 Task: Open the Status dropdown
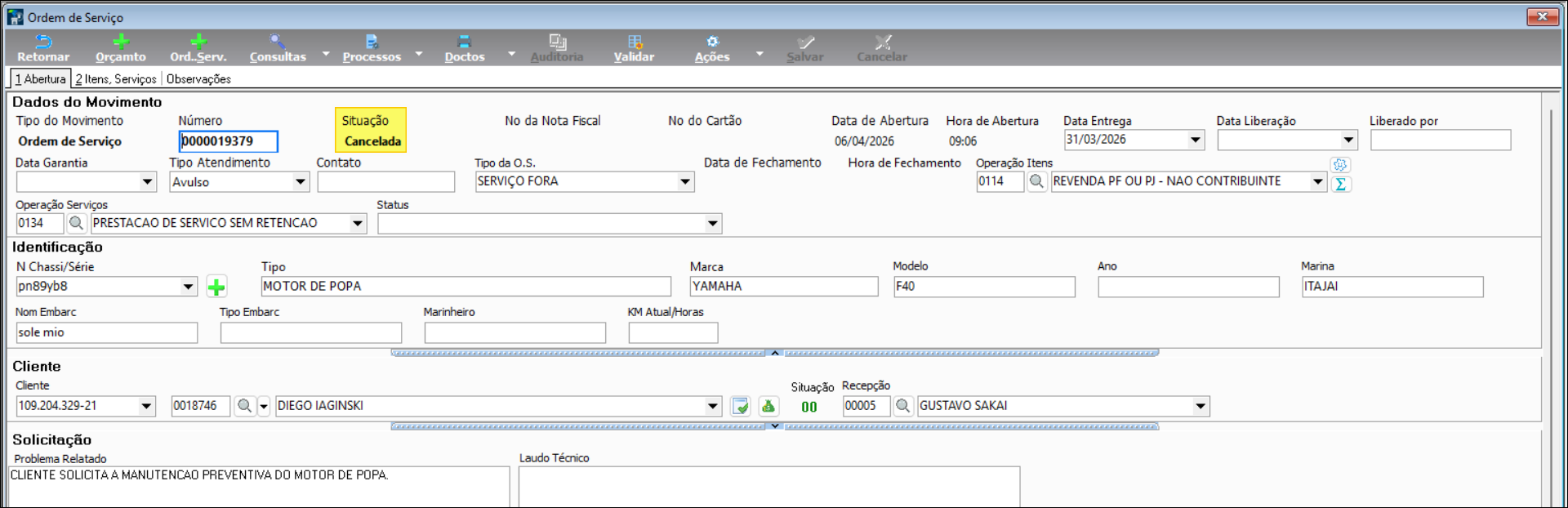tap(713, 223)
